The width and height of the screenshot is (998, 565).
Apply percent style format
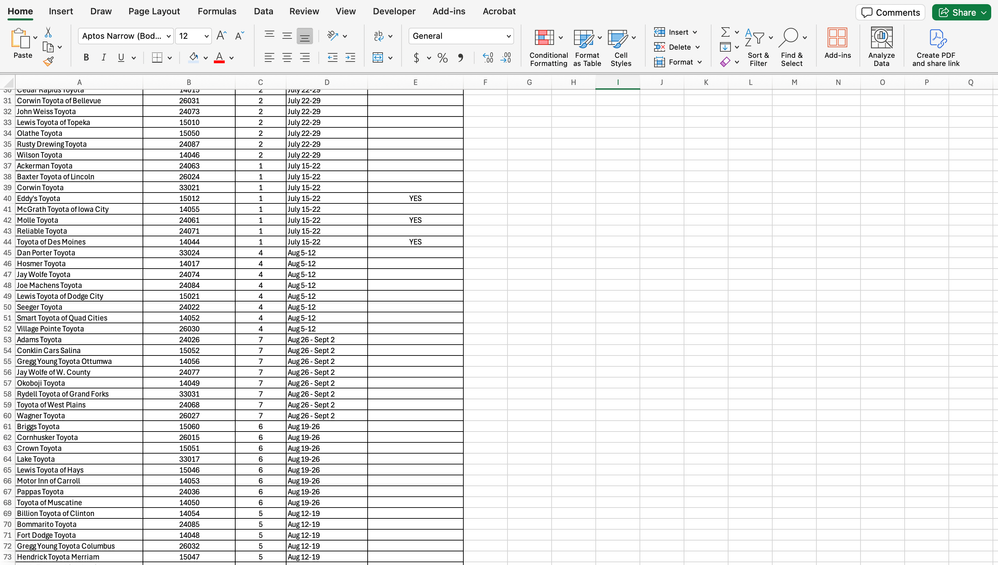pyautogui.click(x=442, y=58)
